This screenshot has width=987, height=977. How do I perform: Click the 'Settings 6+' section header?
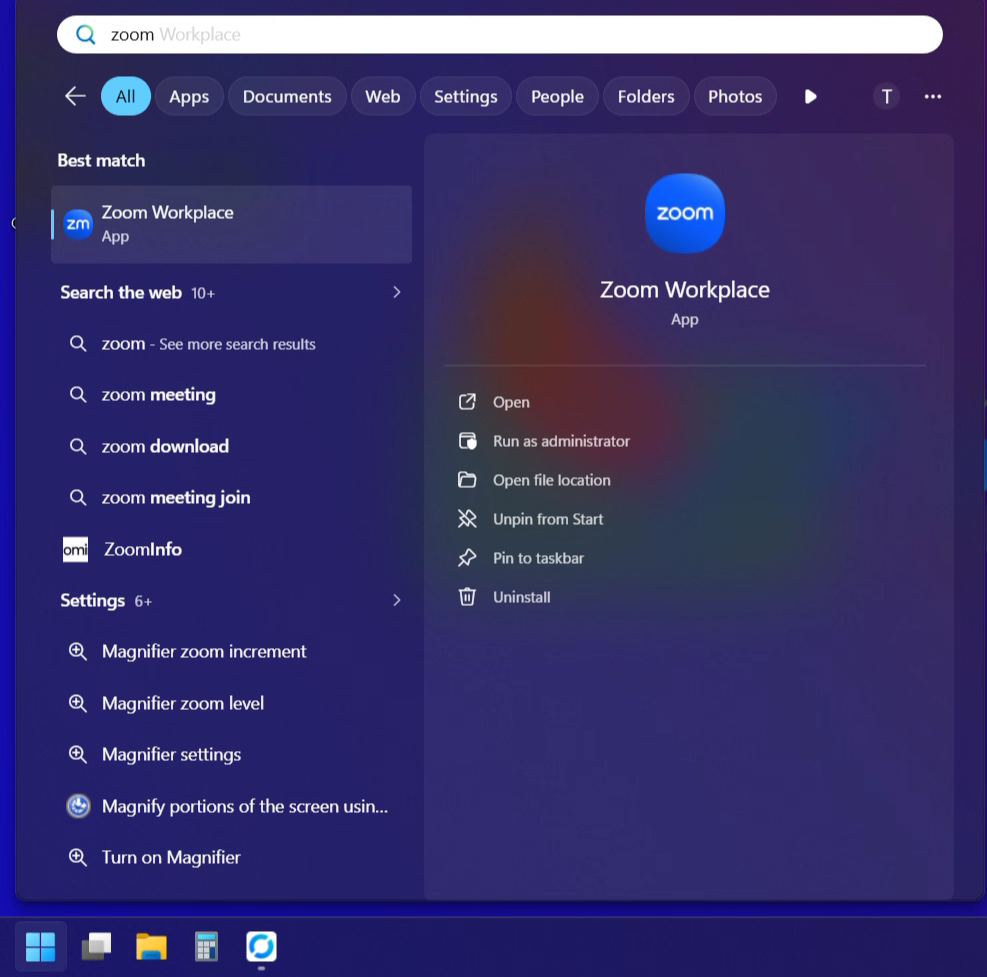point(106,601)
